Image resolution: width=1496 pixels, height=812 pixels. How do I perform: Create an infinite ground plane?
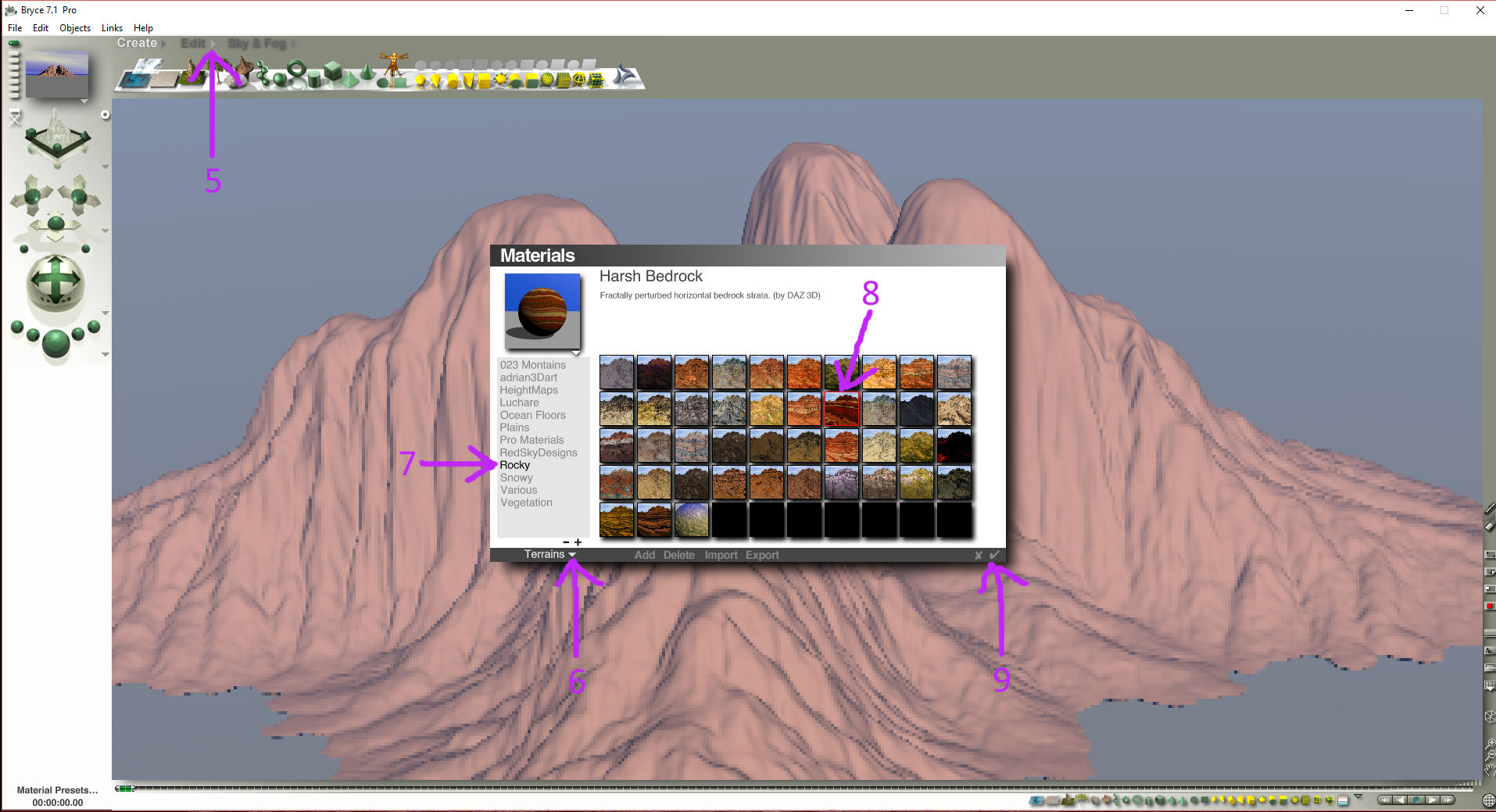165,80
